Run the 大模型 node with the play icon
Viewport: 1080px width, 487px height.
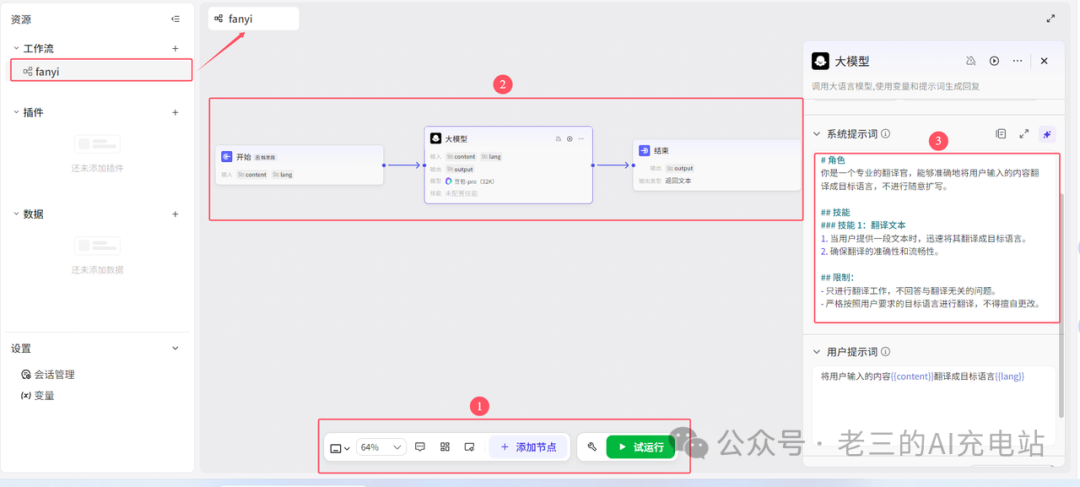pyautogui.click(x=994, y=61)
